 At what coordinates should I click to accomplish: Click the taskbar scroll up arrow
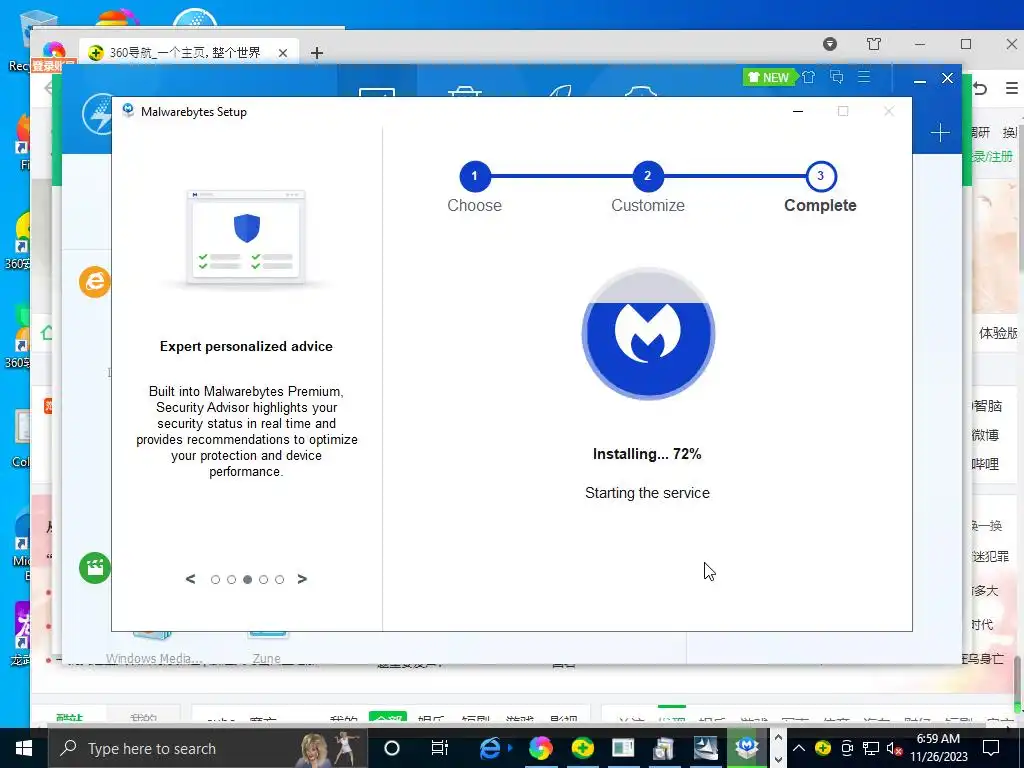[x=778, y=738]
